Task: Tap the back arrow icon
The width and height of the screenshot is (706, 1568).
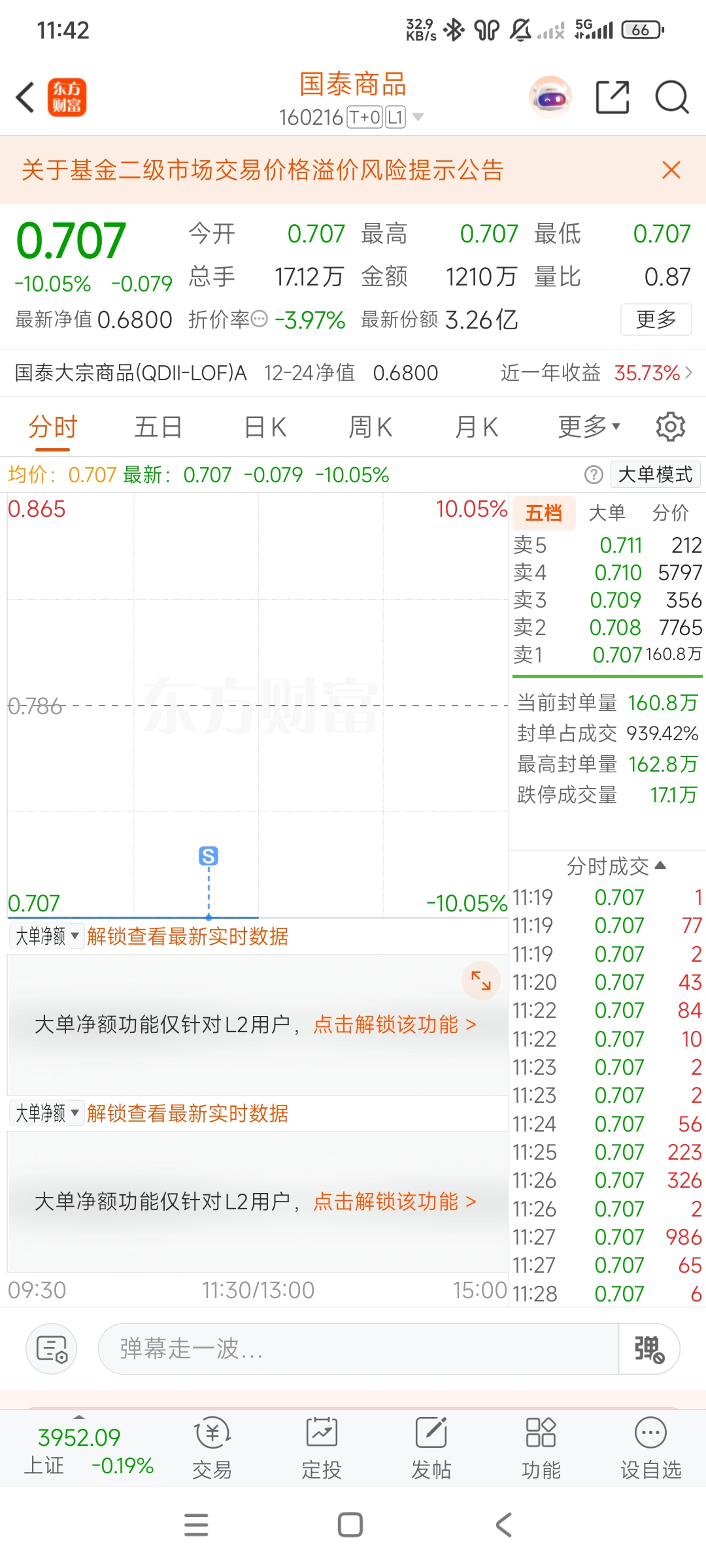Action: tap(25, 97)
